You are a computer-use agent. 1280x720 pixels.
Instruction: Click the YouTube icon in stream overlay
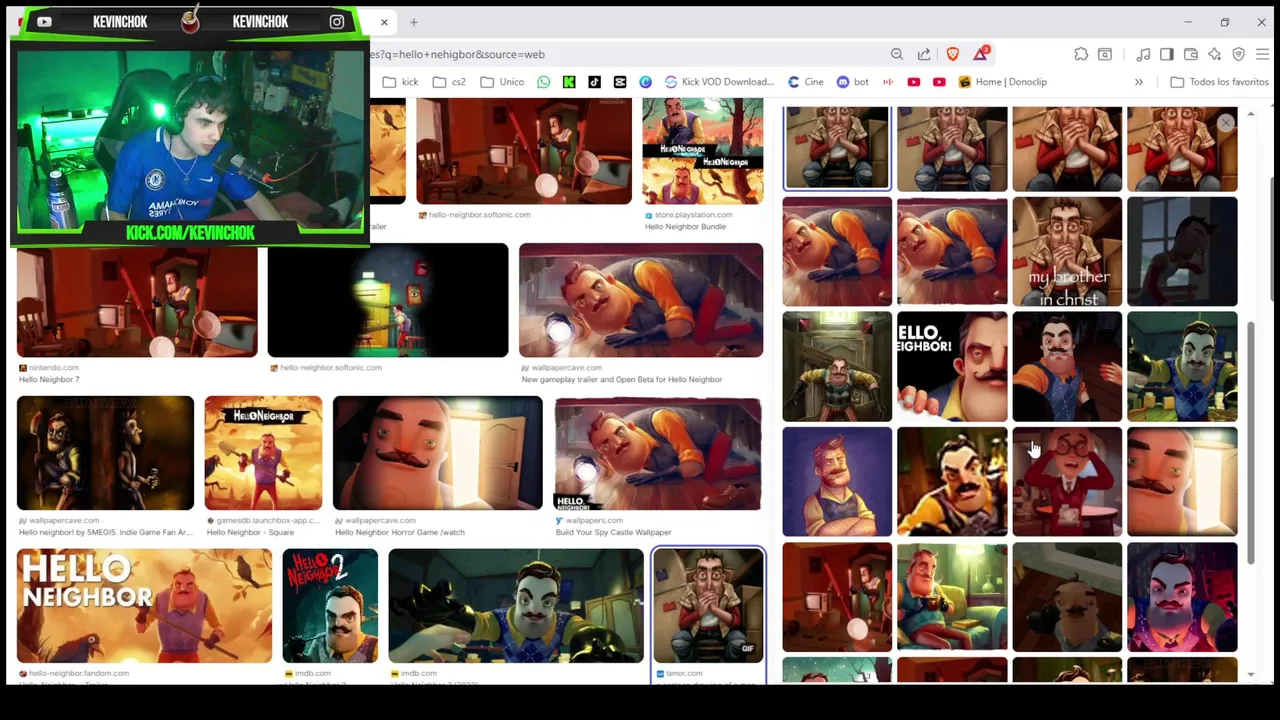click(44, 21)
